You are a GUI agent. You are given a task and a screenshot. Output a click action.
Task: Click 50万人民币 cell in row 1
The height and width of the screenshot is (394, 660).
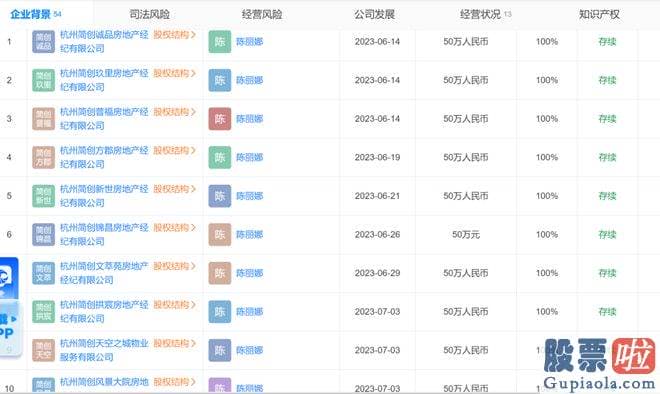tap(466, 42)
